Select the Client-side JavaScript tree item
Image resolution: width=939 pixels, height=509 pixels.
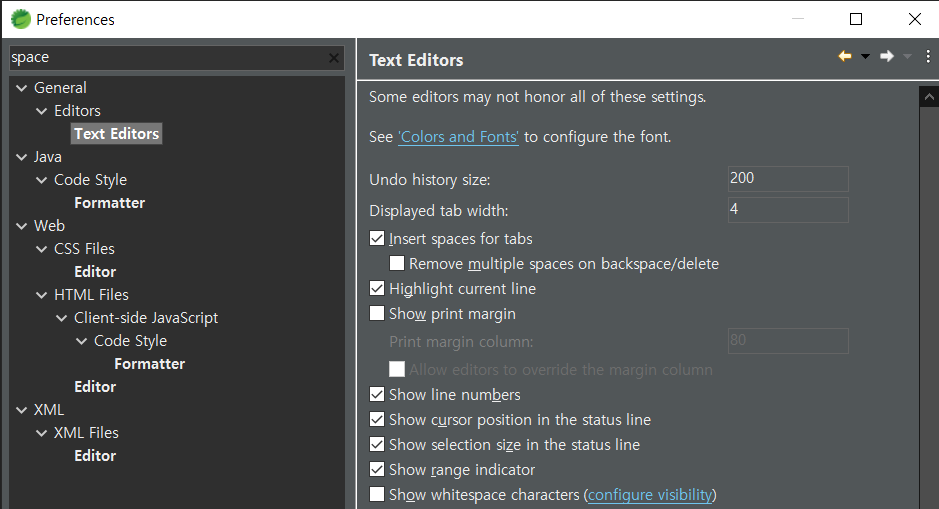tap(146, 317)
